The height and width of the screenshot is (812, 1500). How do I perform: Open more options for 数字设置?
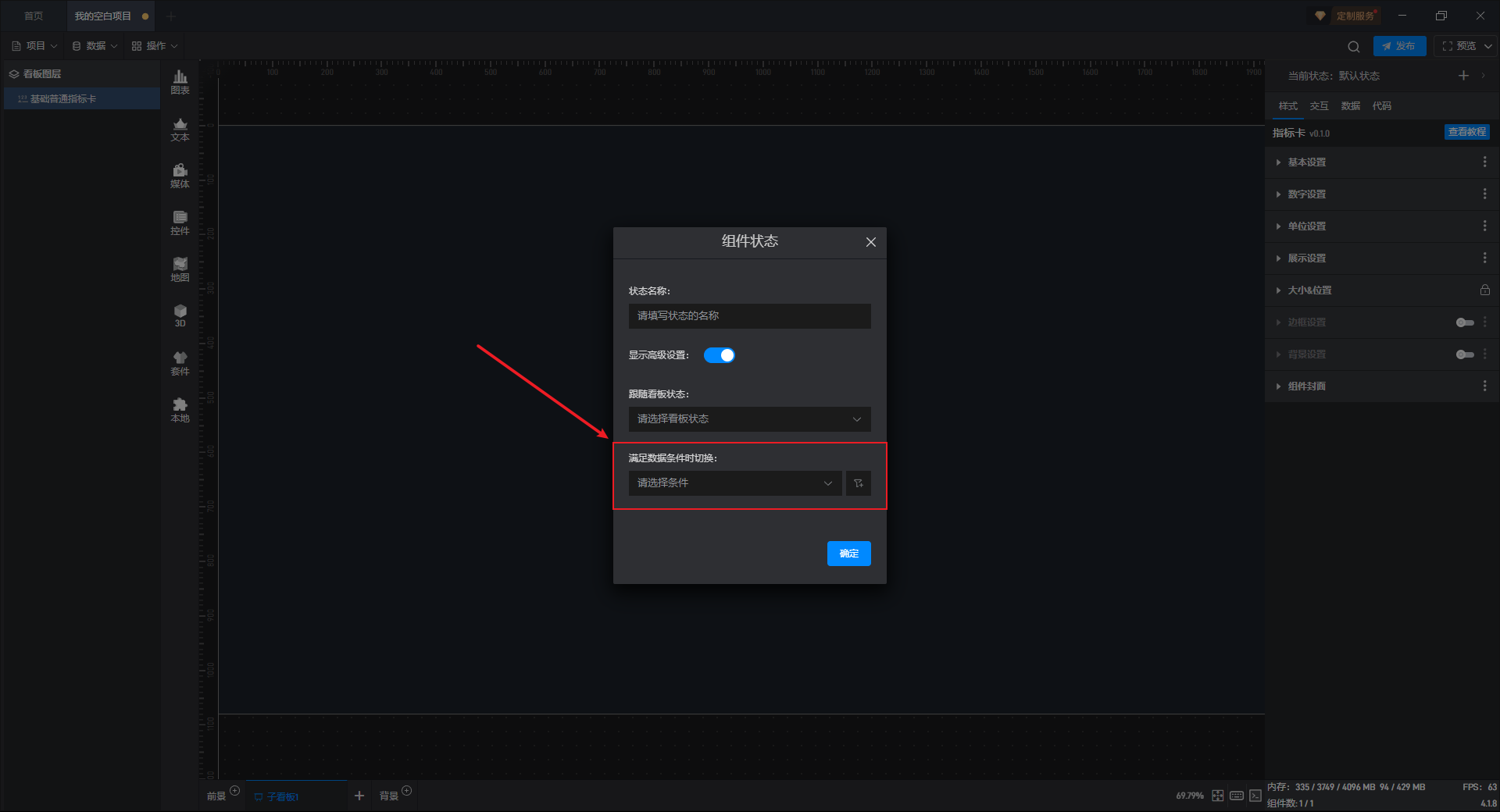[x=1485, y=194]
